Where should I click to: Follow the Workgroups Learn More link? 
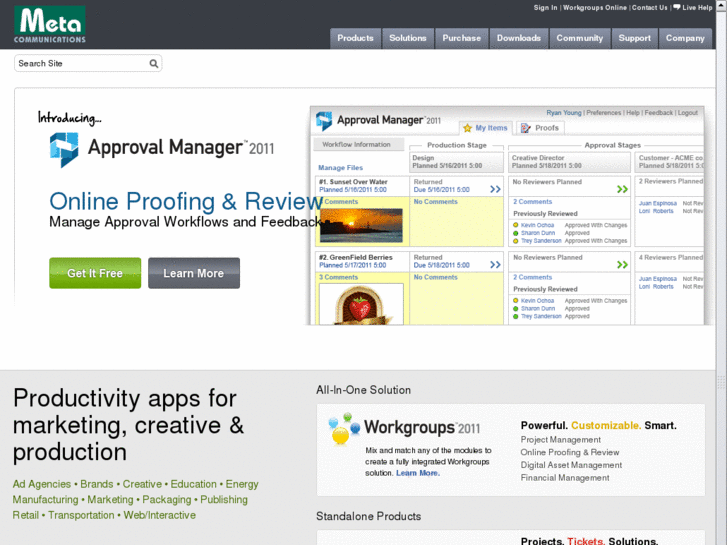tap(417, 473)
